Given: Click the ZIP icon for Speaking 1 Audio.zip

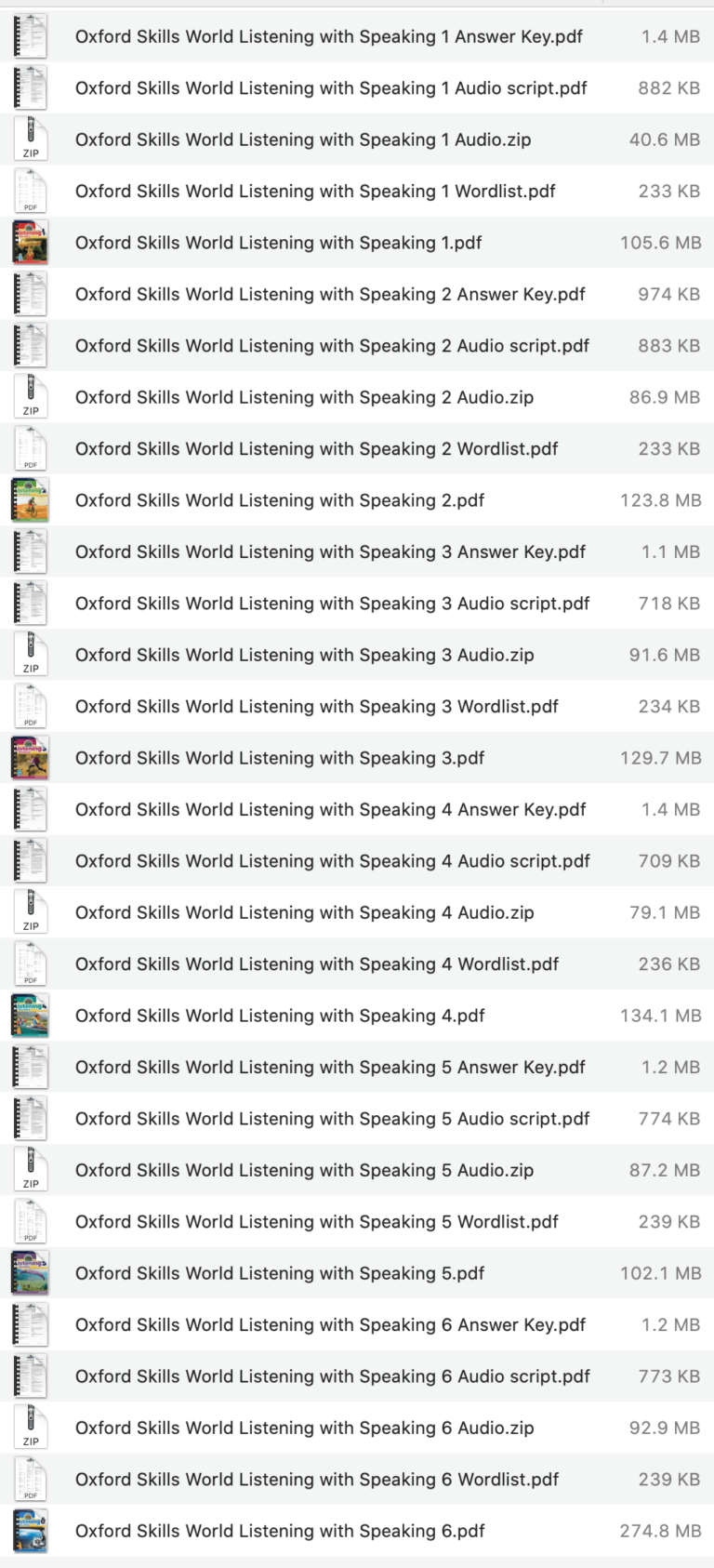Looking at the screenshot, I should tap(31, 140).
